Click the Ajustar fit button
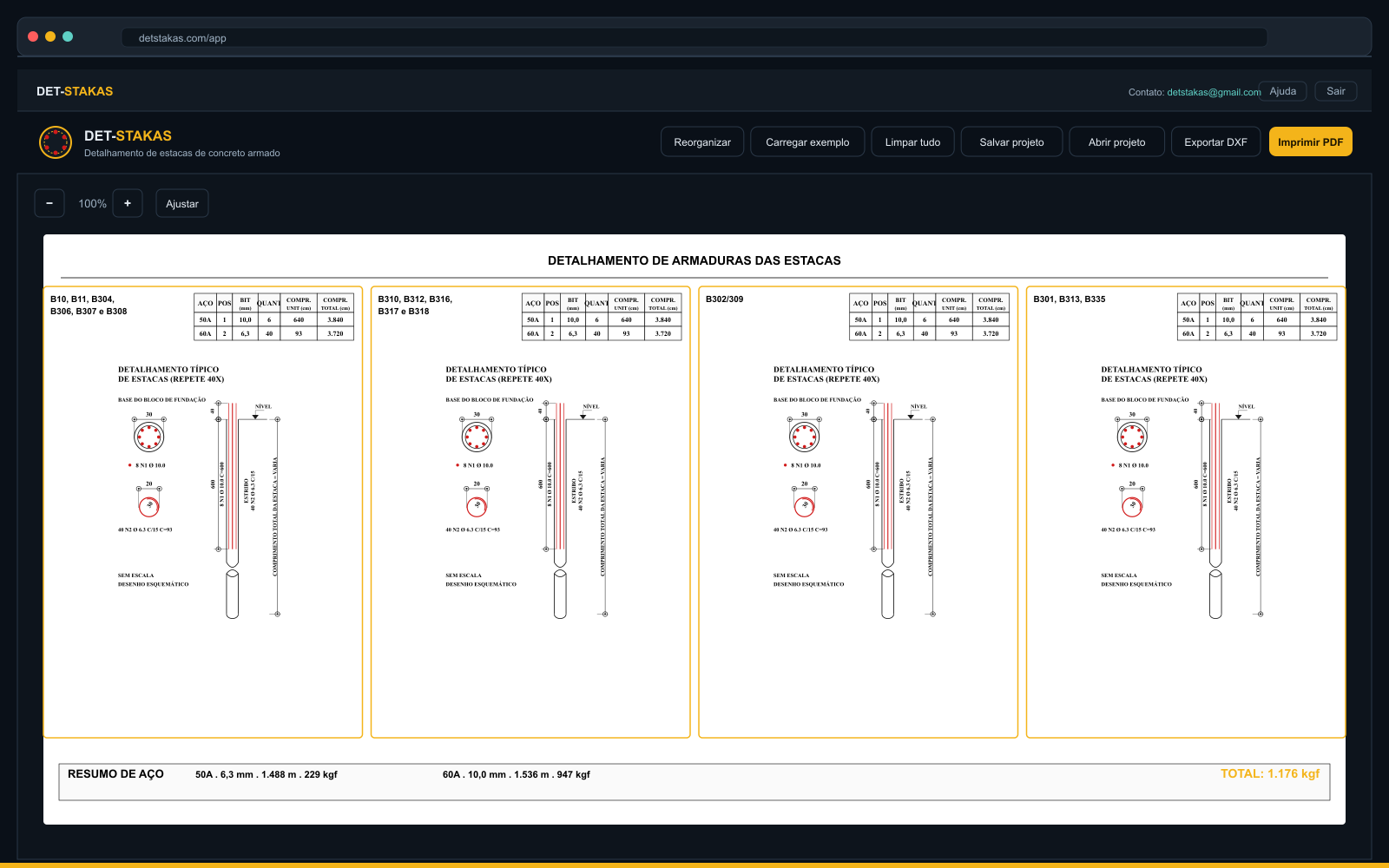 pos(182,203)
